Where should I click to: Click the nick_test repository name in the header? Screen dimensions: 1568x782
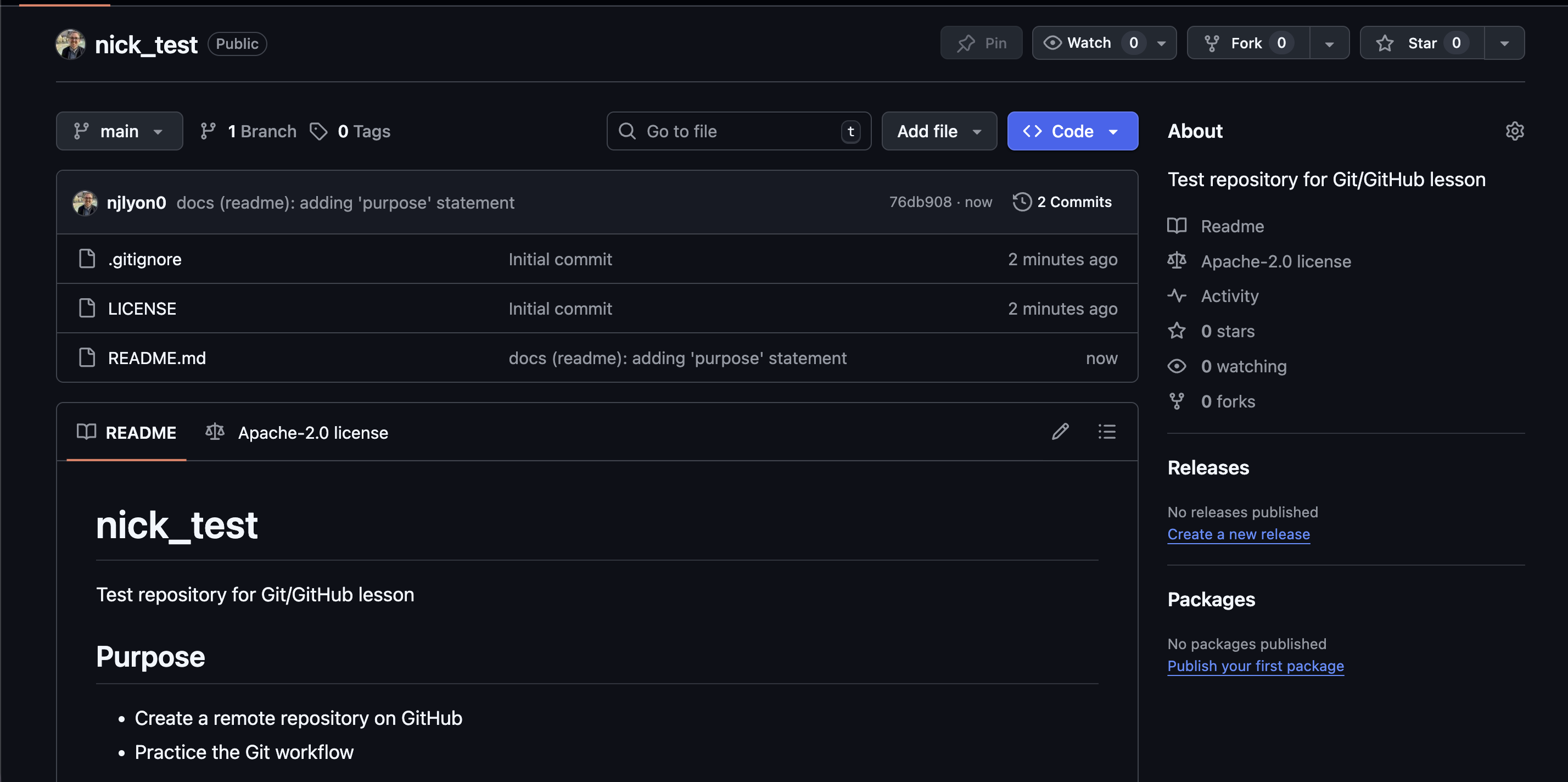(146, 44)
